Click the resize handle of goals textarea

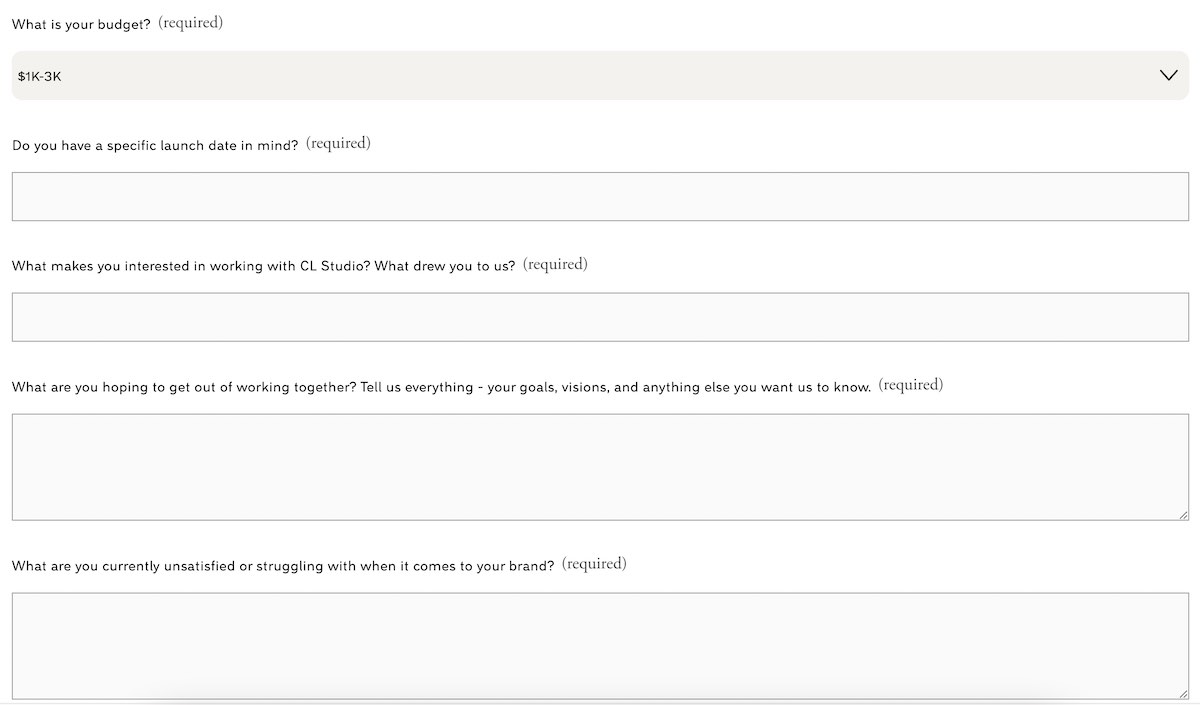tap(1183, 516)
